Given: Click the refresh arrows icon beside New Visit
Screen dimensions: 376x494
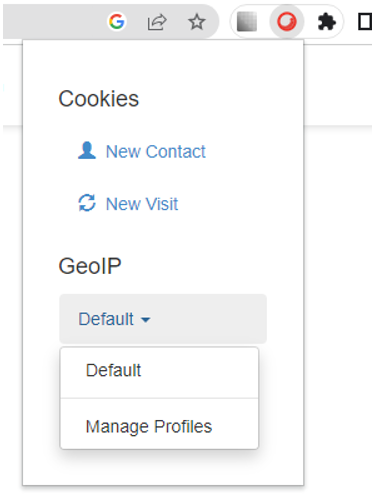Looking at the screenshot, I should [87, 203].
